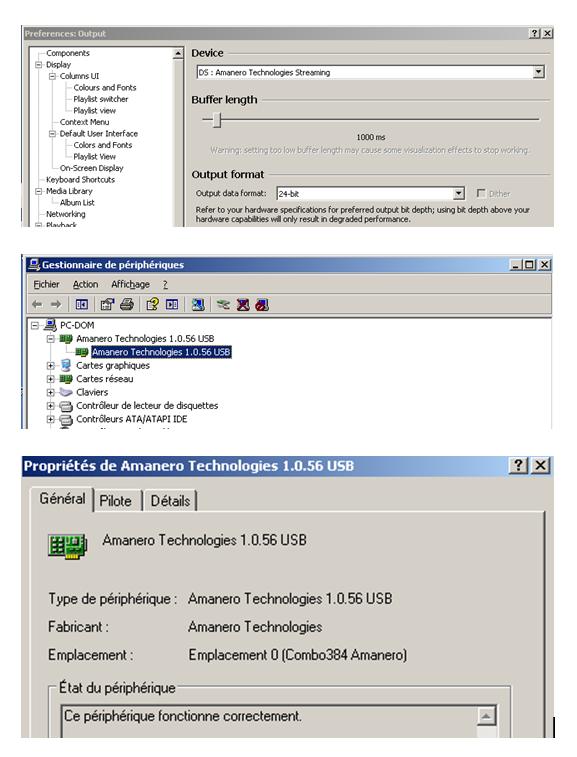Scan for hardware changes via monitor icon
577x757 pixels.
(198, 305)
